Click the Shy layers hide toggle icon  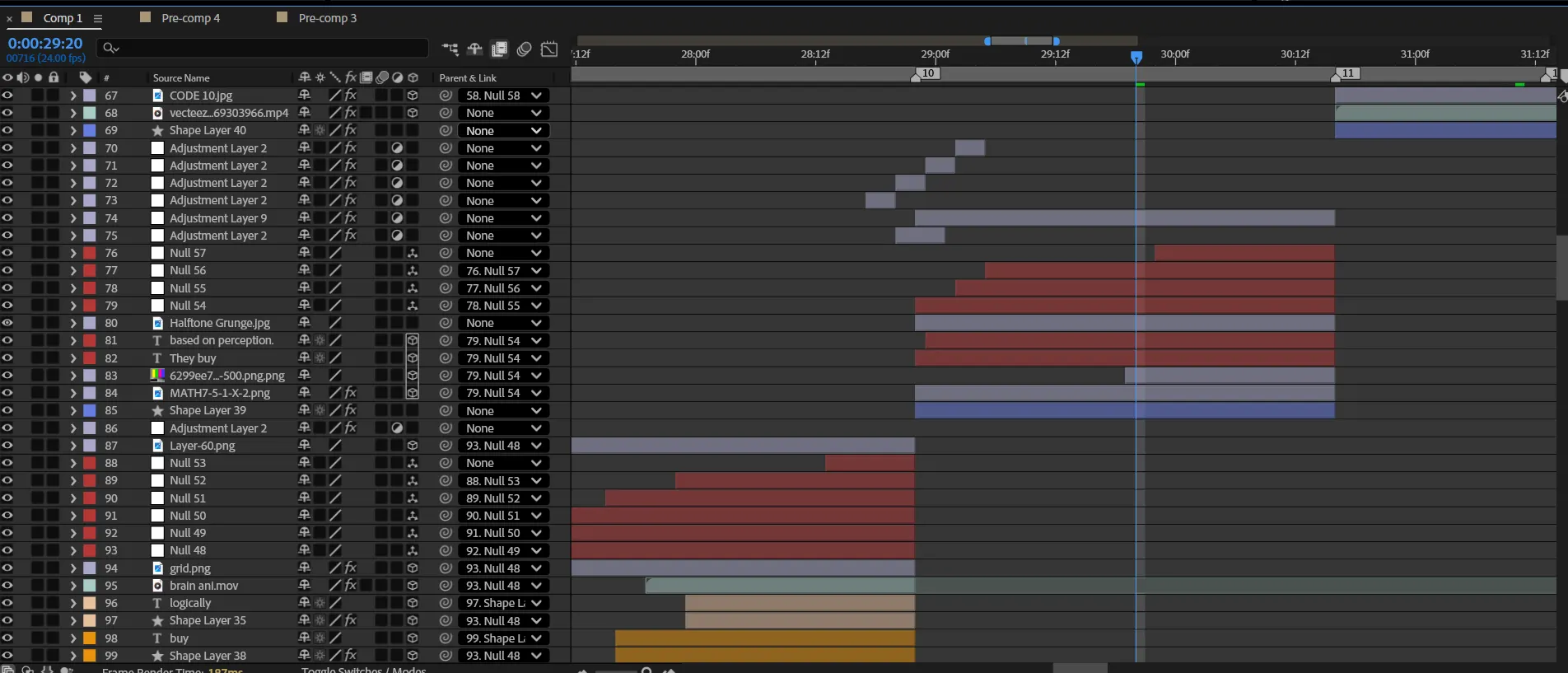point(474,49)
